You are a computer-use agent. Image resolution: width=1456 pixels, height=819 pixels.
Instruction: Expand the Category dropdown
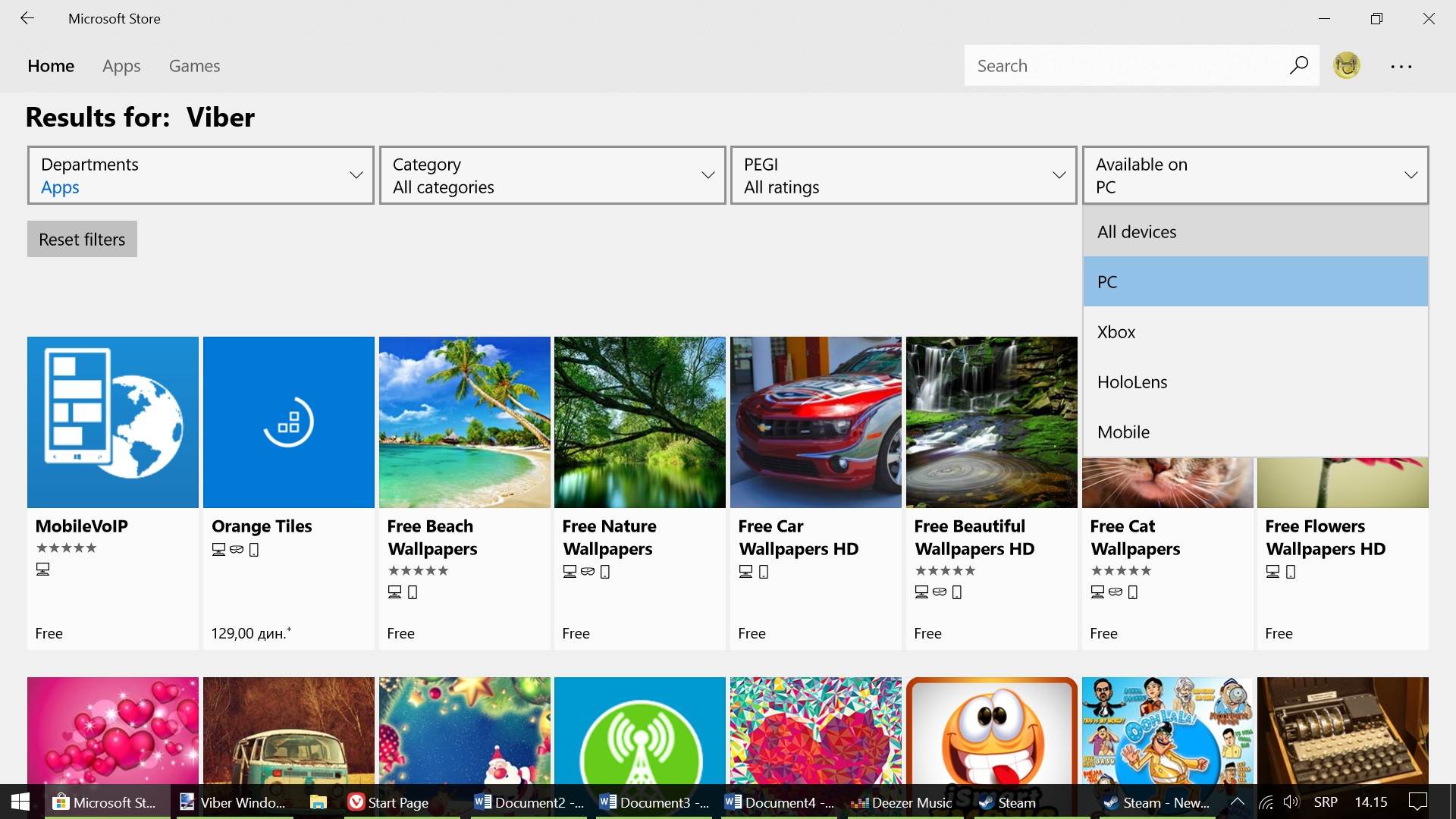(552, 175)
